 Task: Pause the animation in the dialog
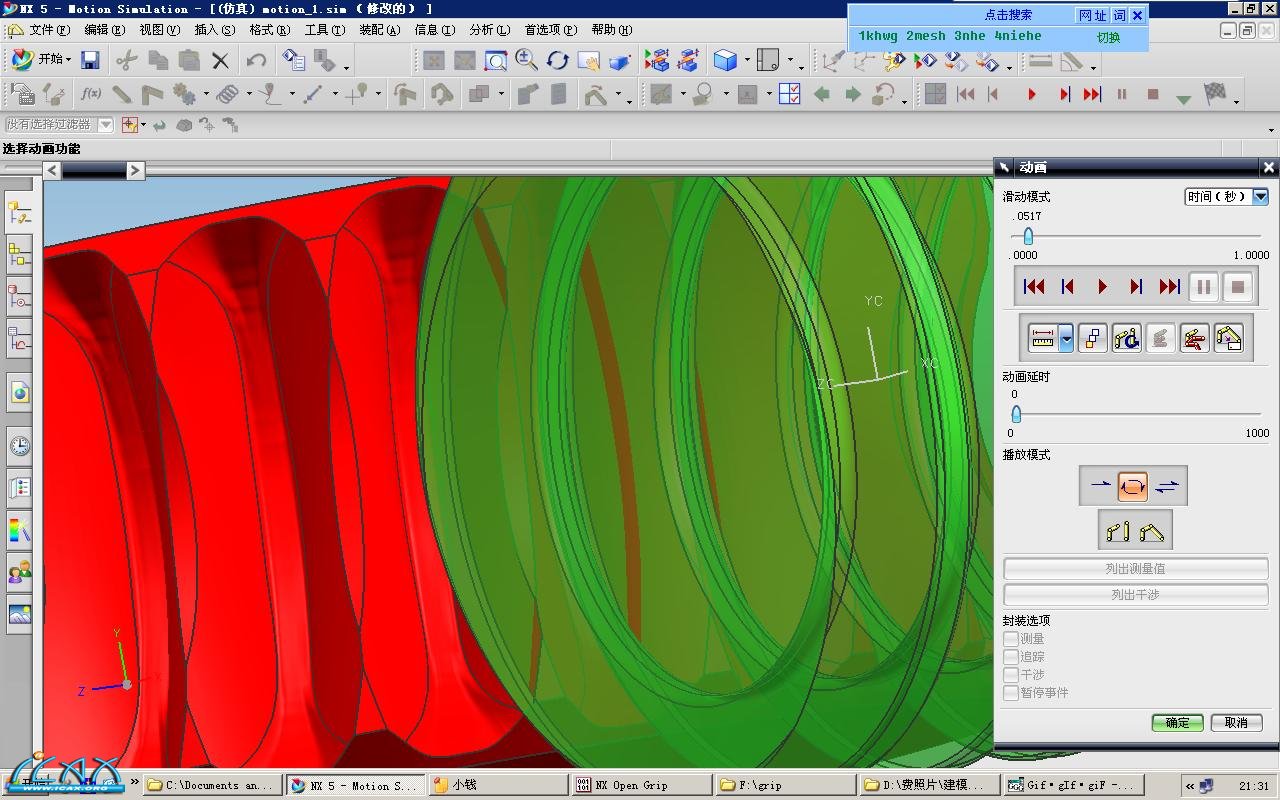[1204, 287]
